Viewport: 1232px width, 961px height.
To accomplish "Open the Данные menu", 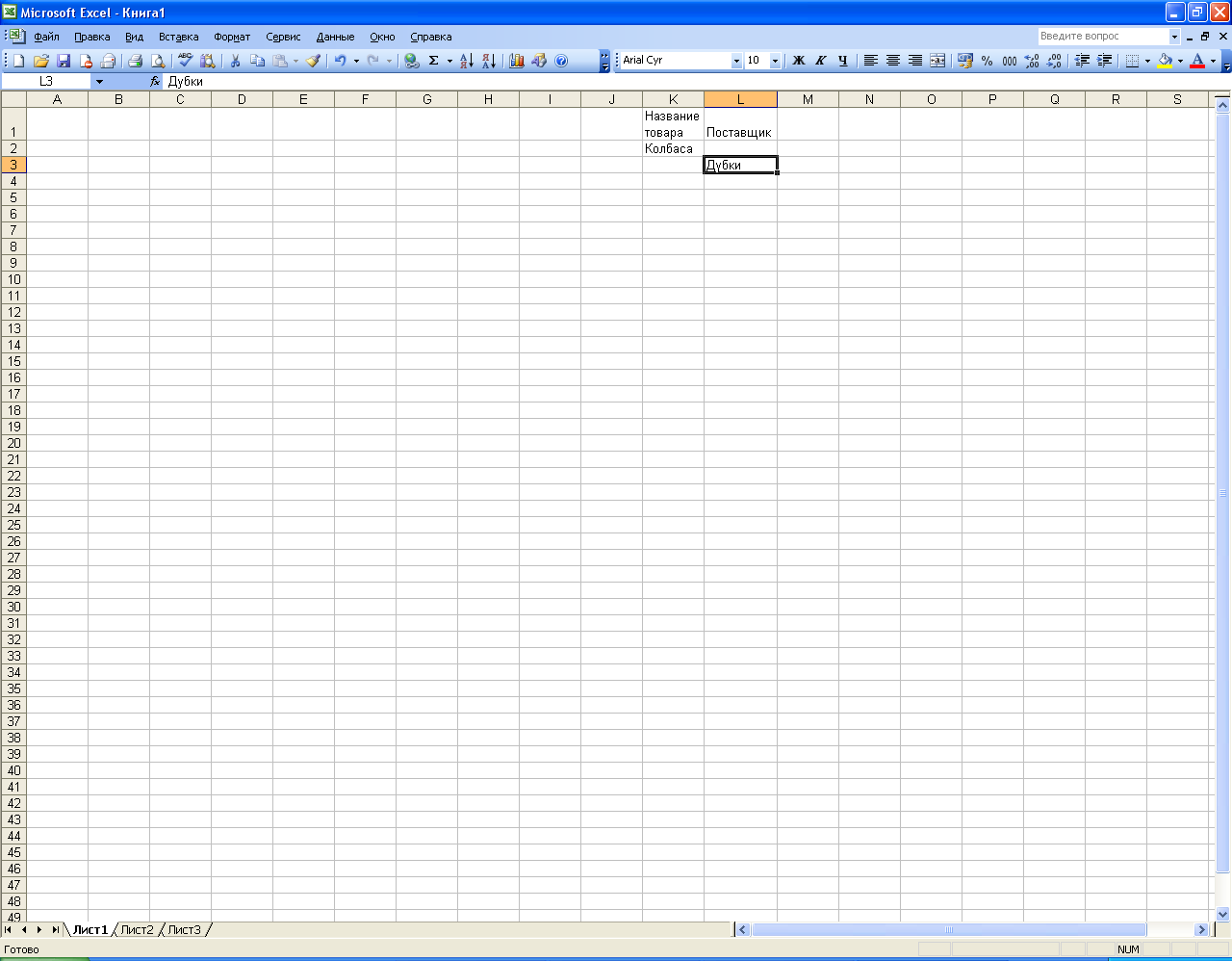I will [x=335, y=37].
